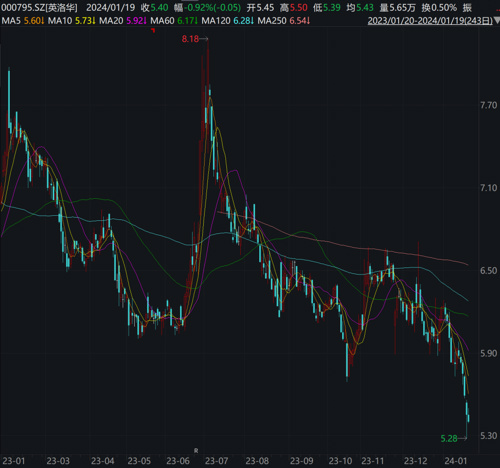Click average price 均5.43
This screenshot has width=500, height=468.
pyautogui.click(x=360, y=8)
